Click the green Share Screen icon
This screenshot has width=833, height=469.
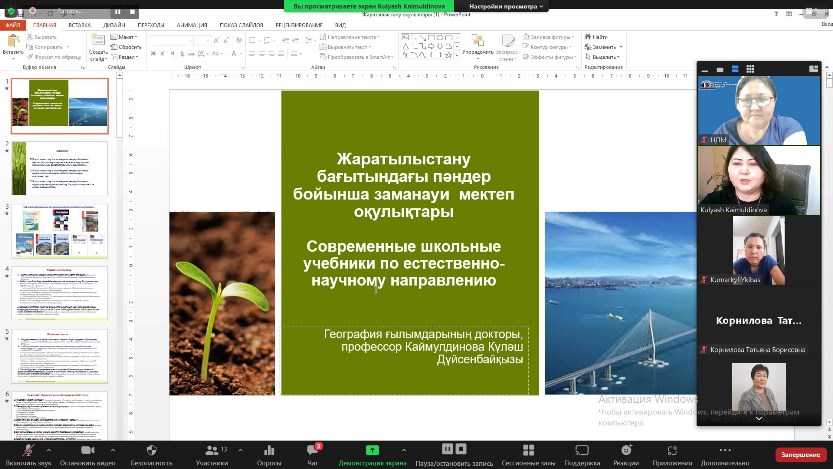(372, 451)
